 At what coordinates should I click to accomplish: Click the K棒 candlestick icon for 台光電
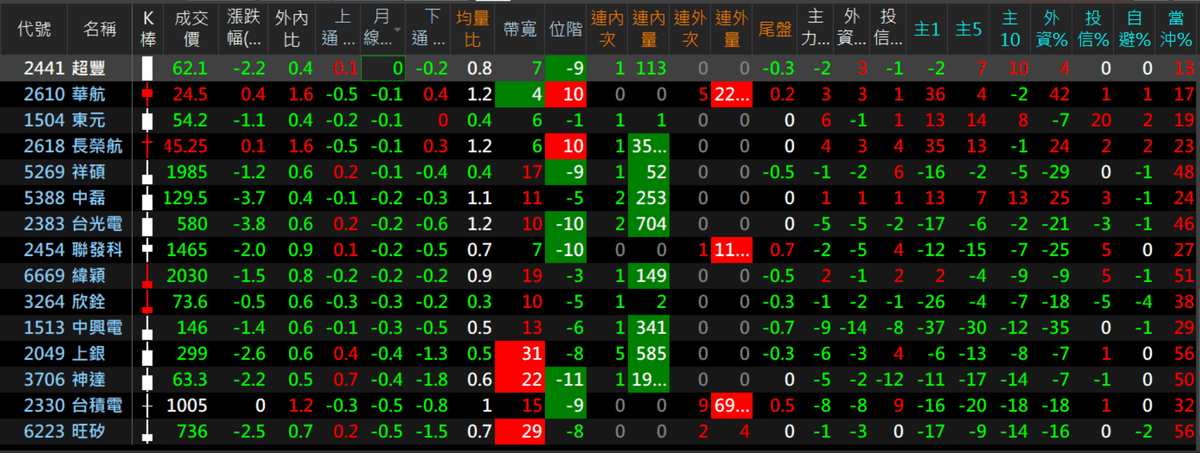148,224
